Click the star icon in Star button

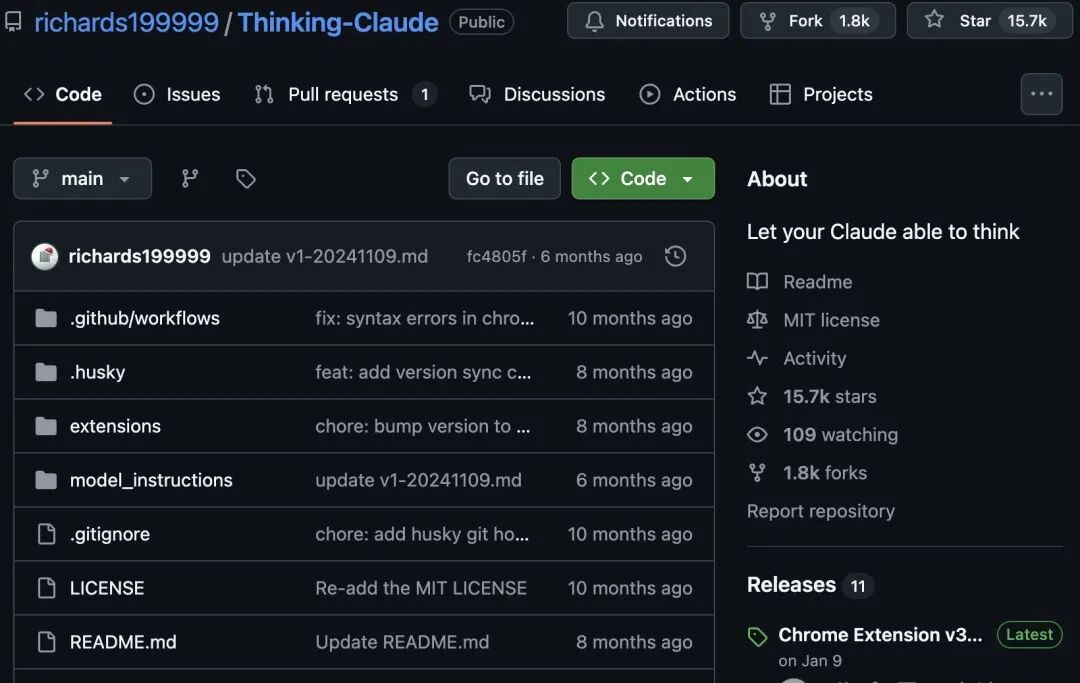pyautogui.click(x=934, y=19)
